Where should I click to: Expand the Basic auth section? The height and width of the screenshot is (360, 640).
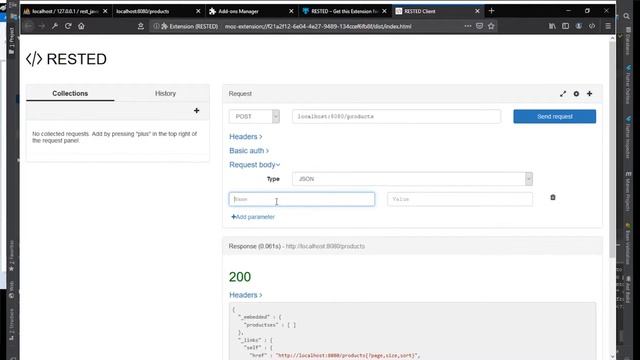[249, 151]
